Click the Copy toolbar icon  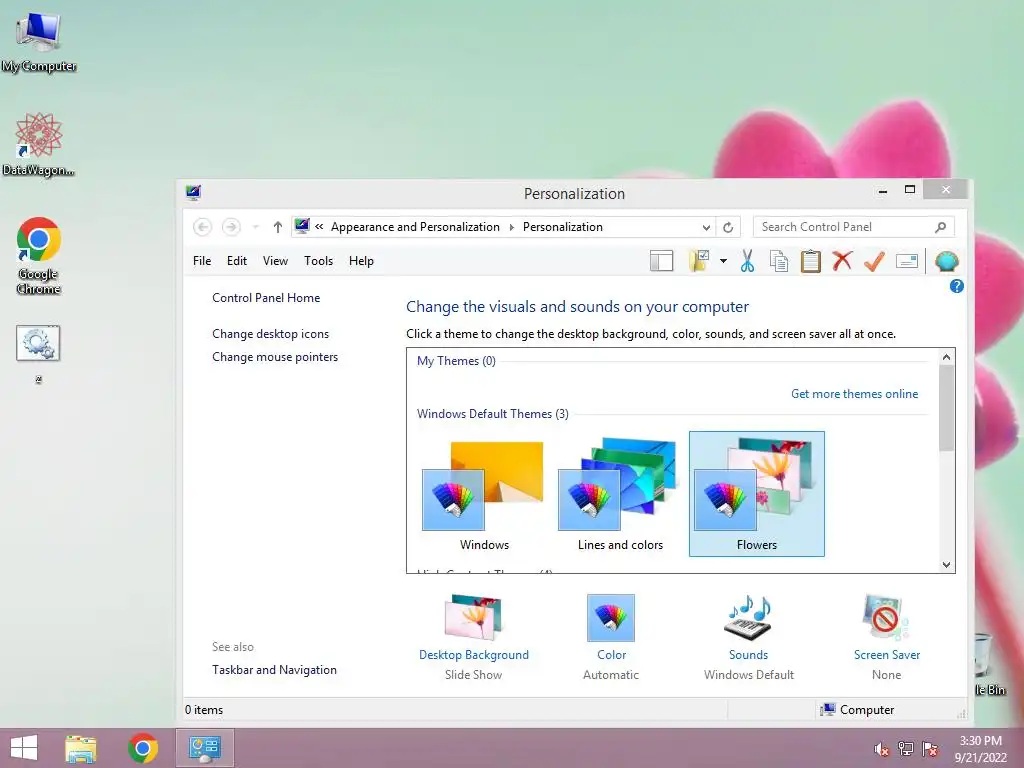[x=778, y=261]
